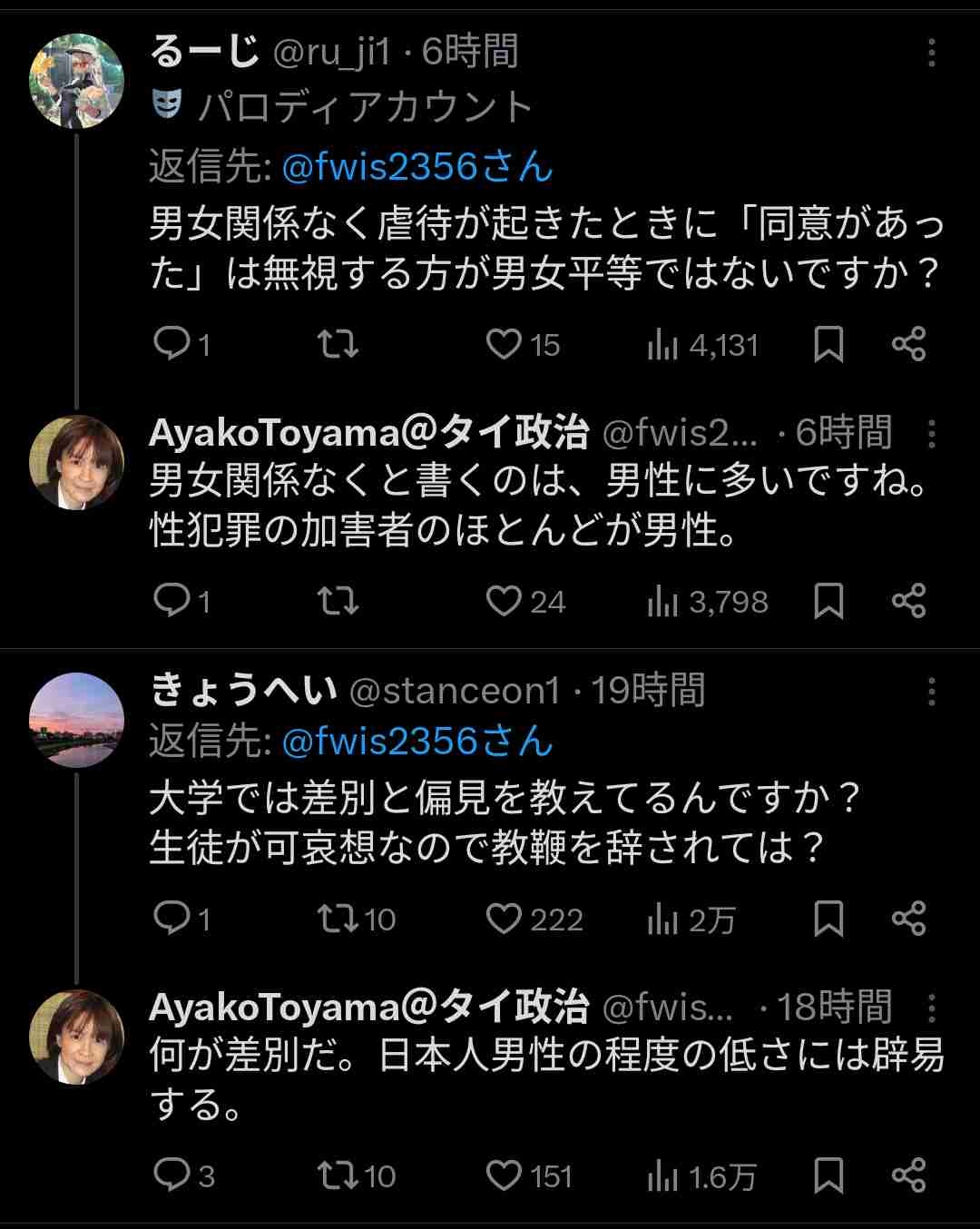Like AyakoToyama's reply with 24 likes
This screenshot has width=980, height=1229.
pos(504,601)
